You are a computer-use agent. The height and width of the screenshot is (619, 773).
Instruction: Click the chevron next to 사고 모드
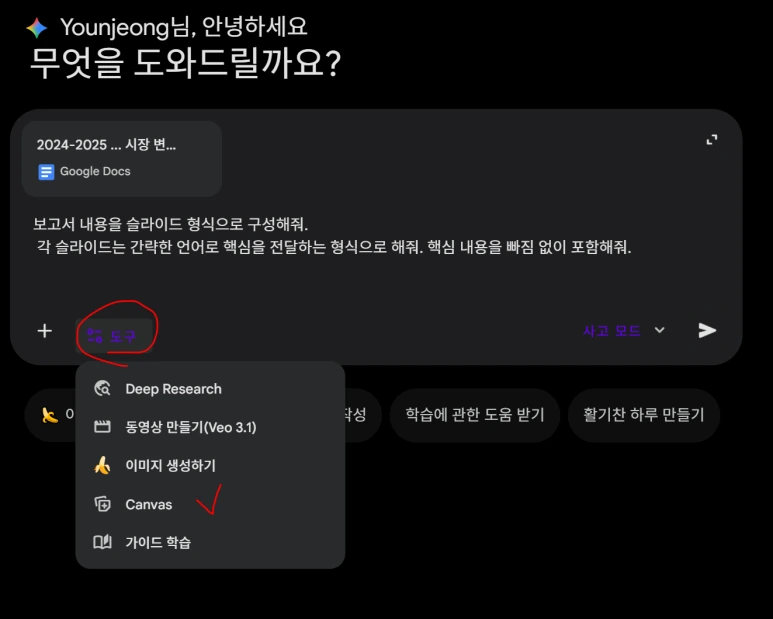coord(660,330)
